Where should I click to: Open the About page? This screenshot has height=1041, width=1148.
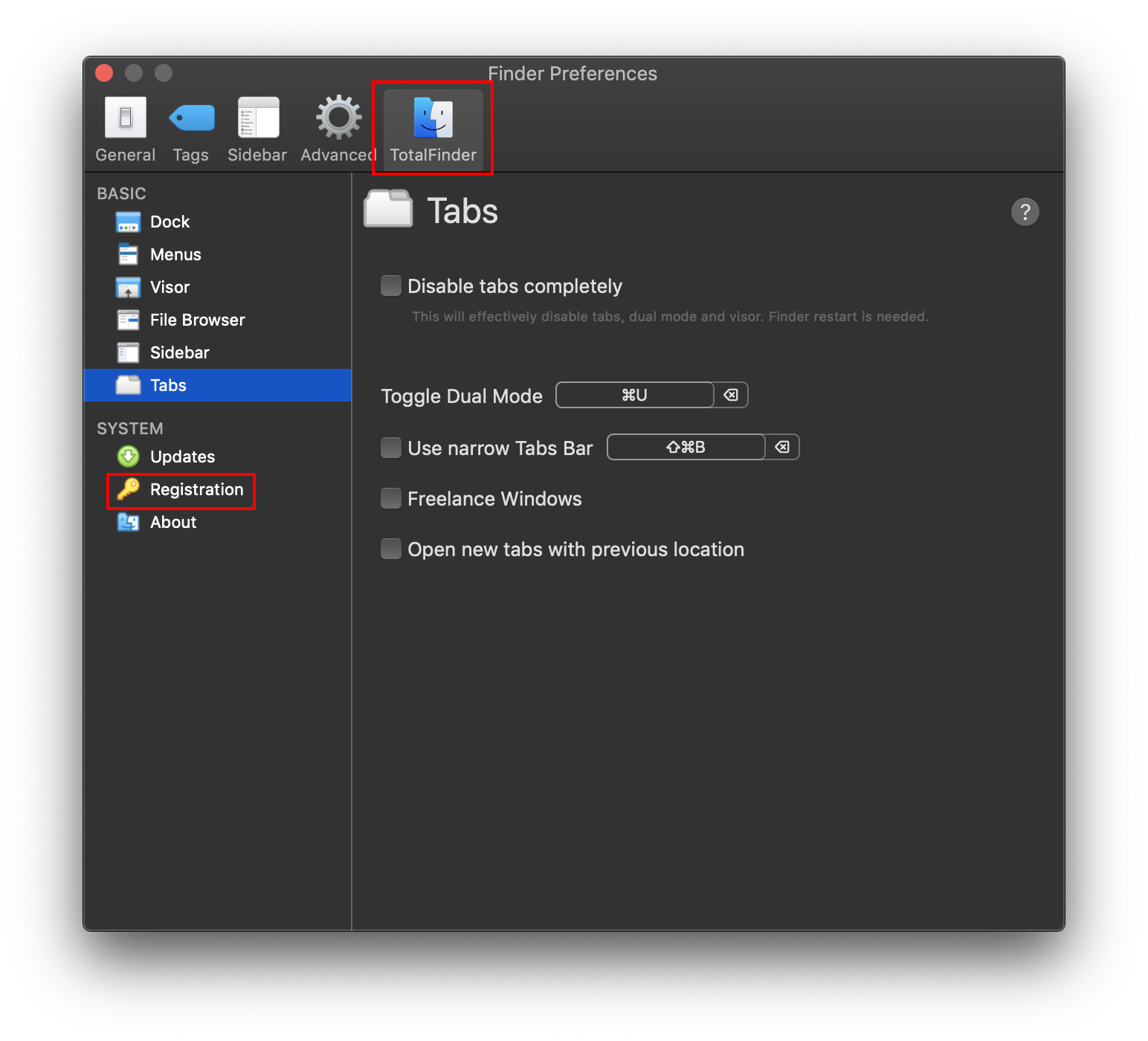pyautogui.click(x=172, y=522)
